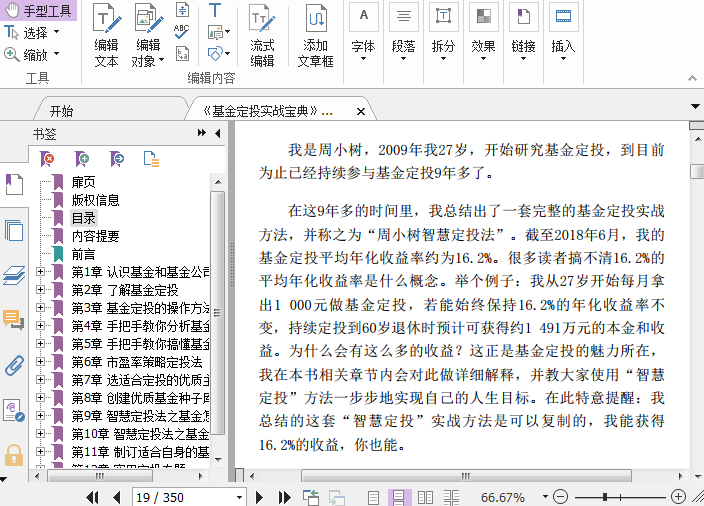Open the Pages thumbnail panel icon
This screenshot has width=704, height=506.
pos(14,230)
